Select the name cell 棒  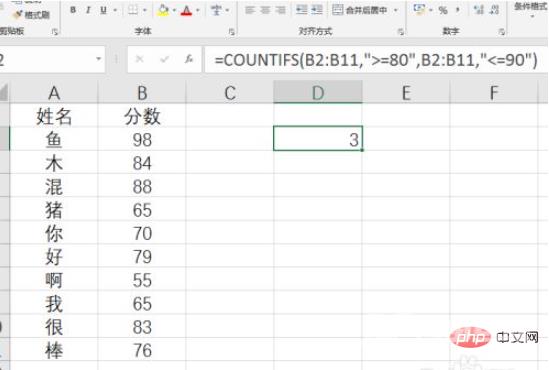pos(54,350)
